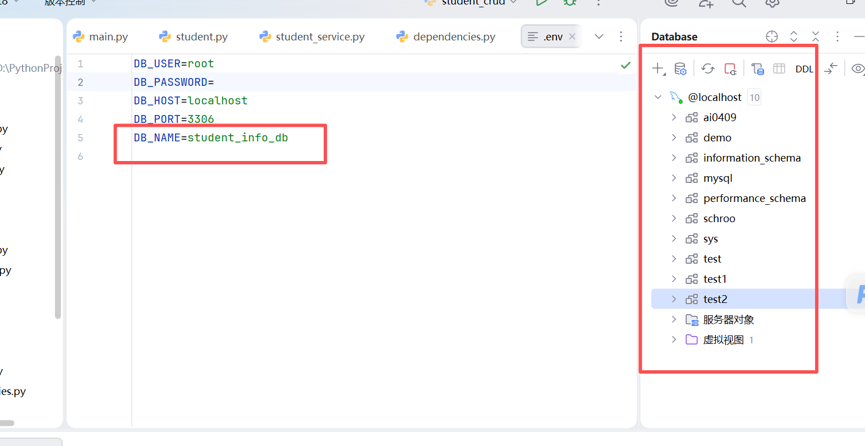
Task: Click the crosshair locate icon in Database header
Action: (x=772, y=36)
